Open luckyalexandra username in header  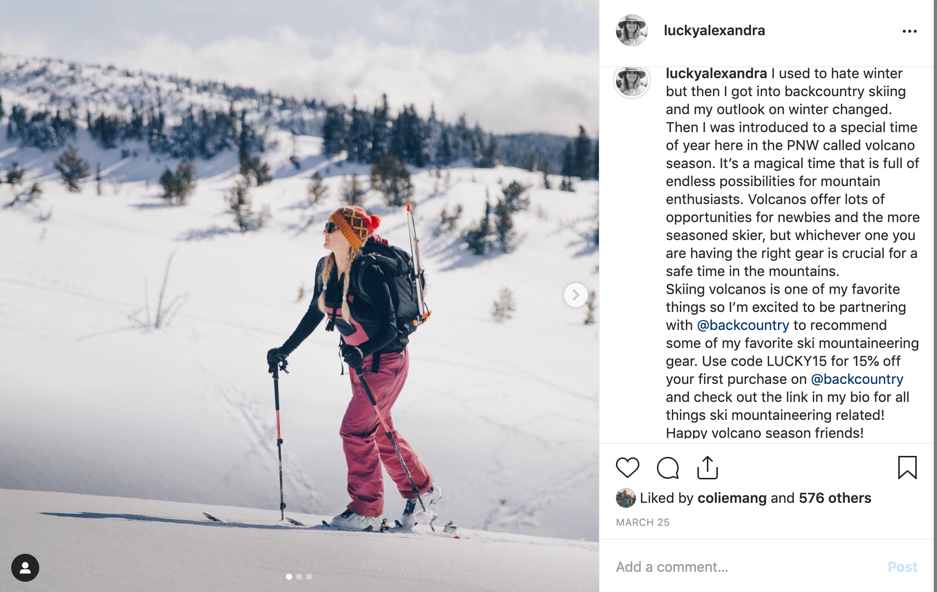click(714, 30)
